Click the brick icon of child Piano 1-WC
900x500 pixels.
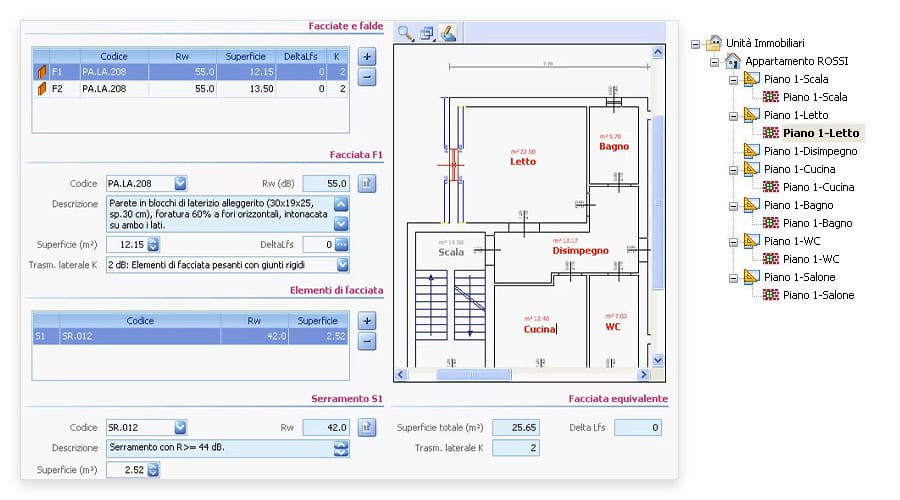770,259
